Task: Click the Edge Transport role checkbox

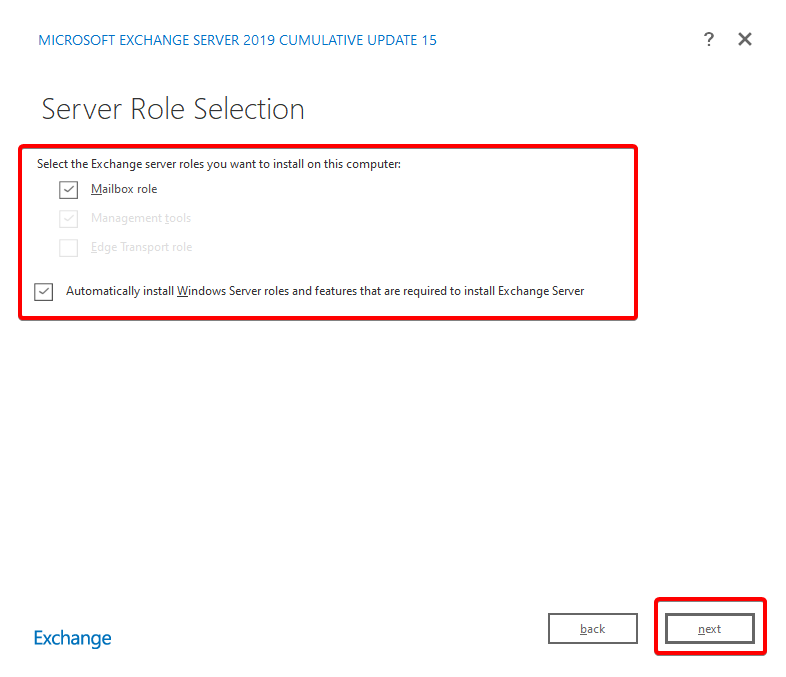Action: coord(69,248)
